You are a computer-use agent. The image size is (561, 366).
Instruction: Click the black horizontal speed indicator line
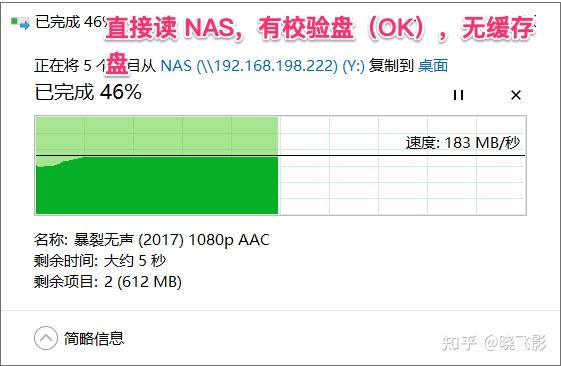(x=280, y=156)
